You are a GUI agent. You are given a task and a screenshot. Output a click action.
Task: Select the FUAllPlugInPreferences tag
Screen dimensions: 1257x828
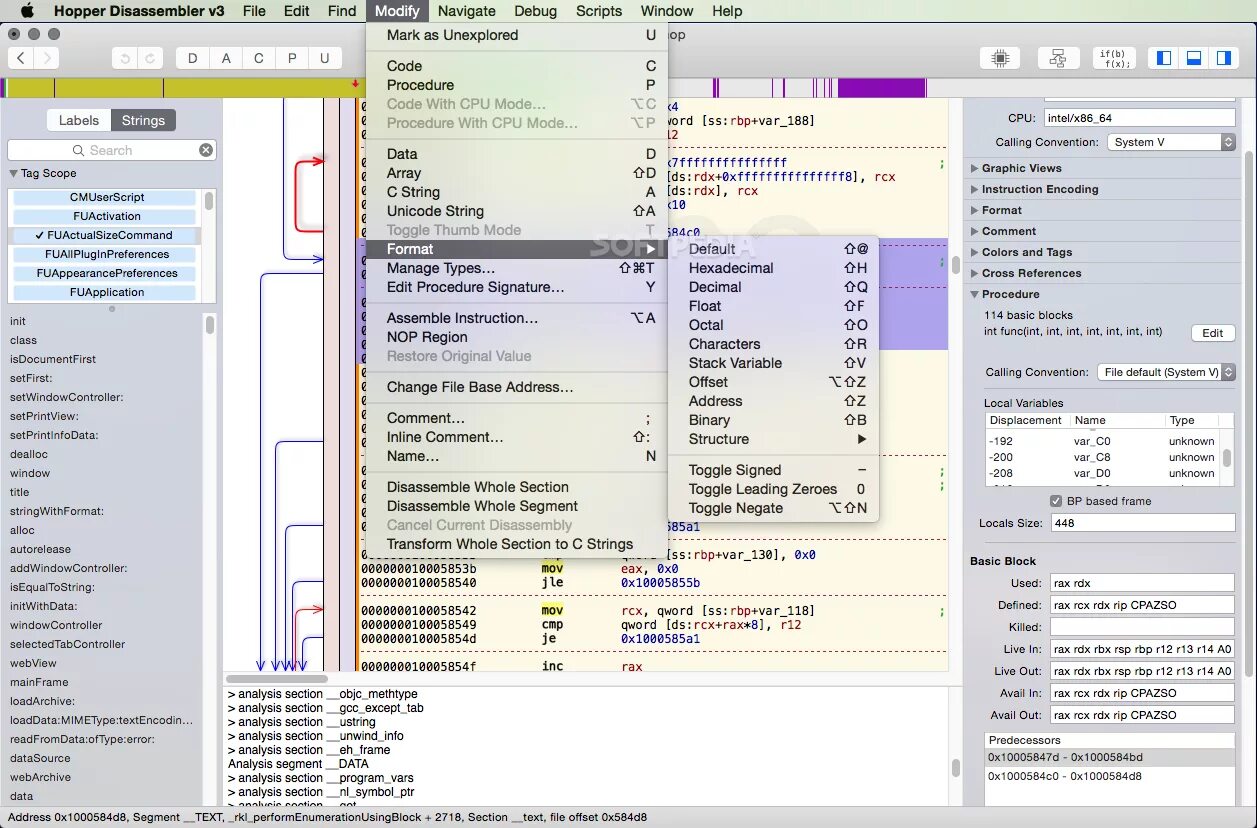tap(107, 254)
